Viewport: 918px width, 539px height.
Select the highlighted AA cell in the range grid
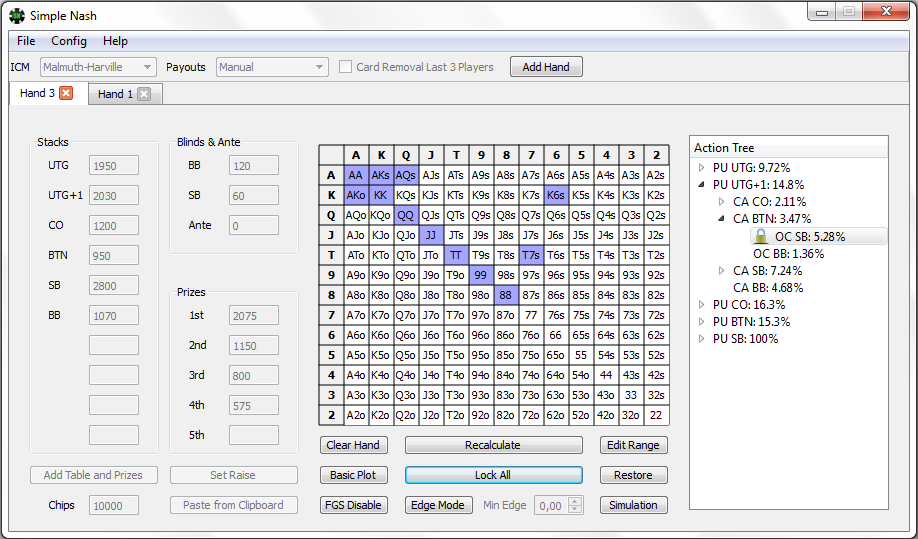[355, 175]
